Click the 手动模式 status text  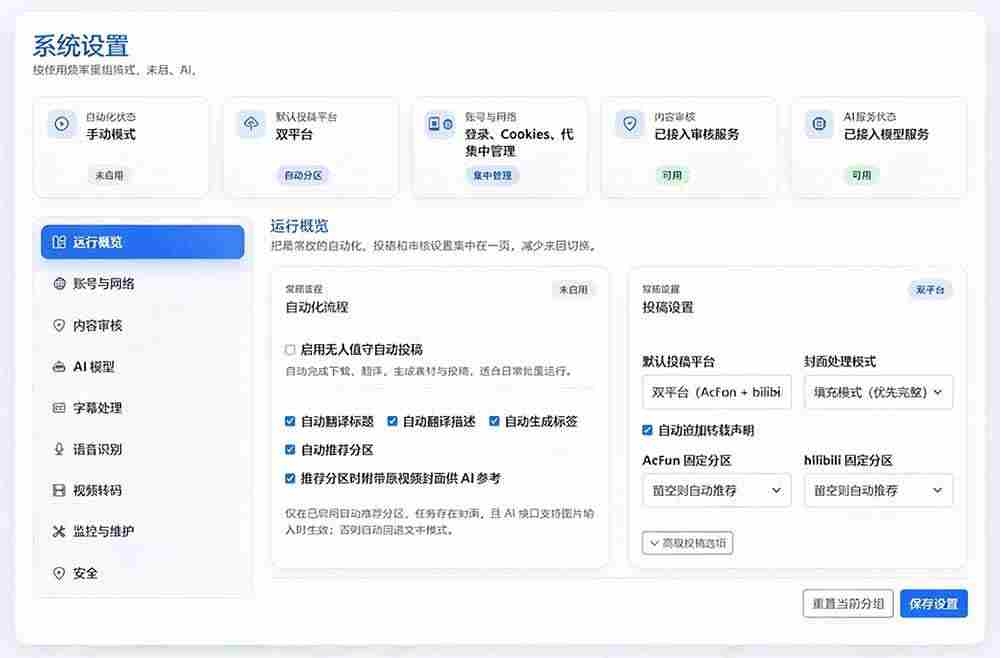pos(111,134)
